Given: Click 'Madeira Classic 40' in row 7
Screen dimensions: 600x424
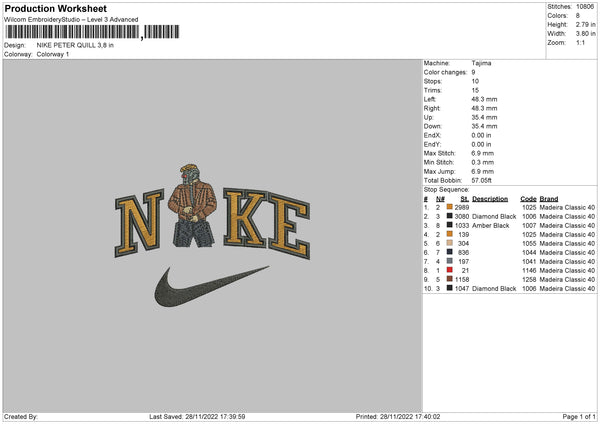Looking at the screenshot, I should pyautogui.click(x=567, y=261).
